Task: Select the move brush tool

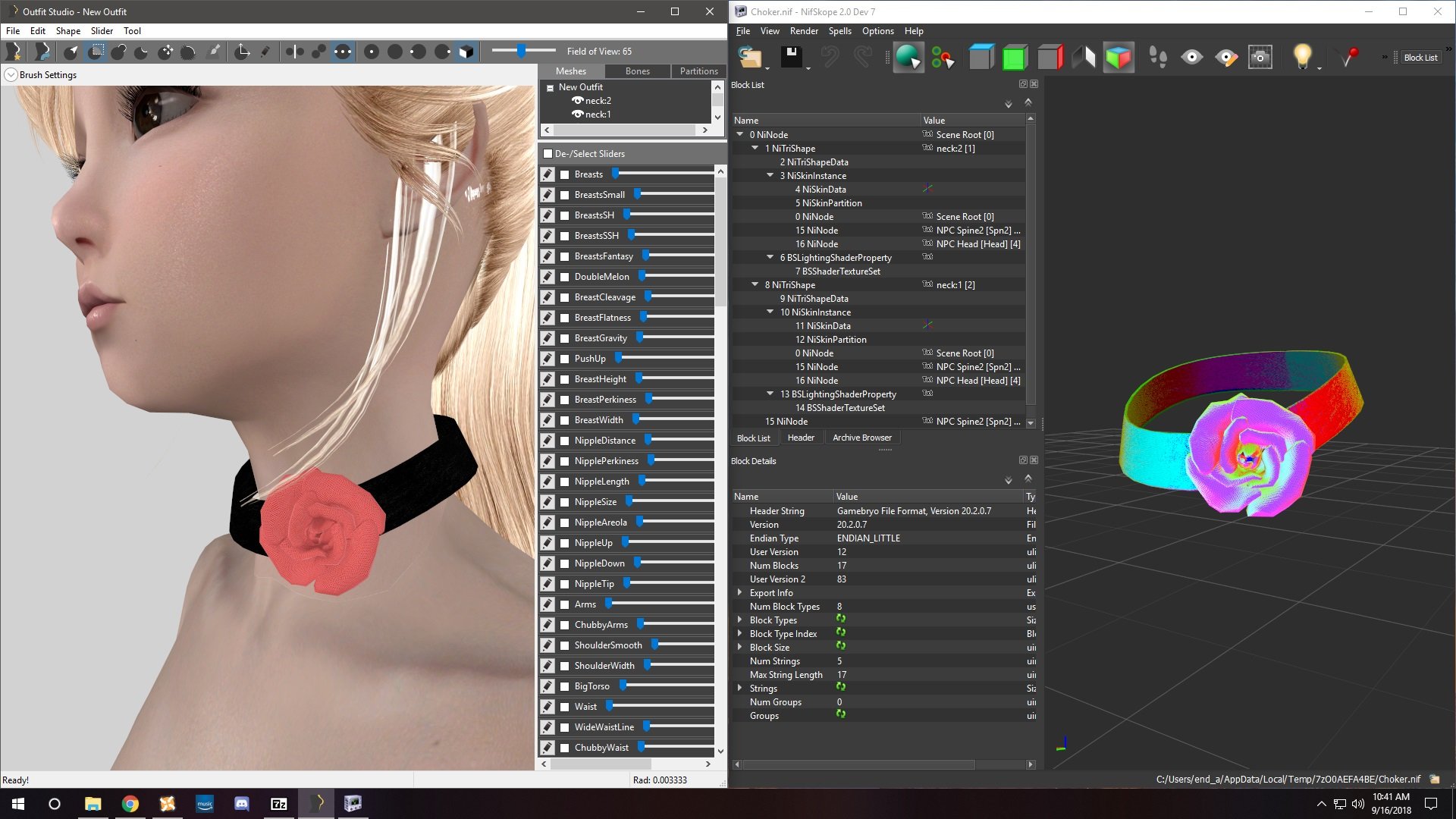Action: click(165, 52)
